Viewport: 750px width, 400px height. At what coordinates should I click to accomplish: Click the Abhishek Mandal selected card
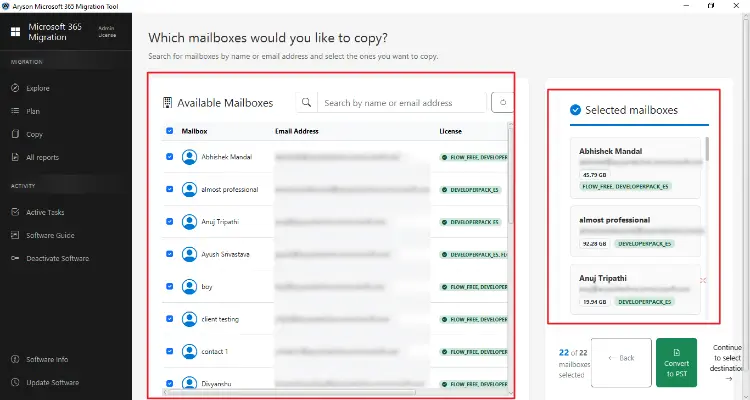pos(635,168)
